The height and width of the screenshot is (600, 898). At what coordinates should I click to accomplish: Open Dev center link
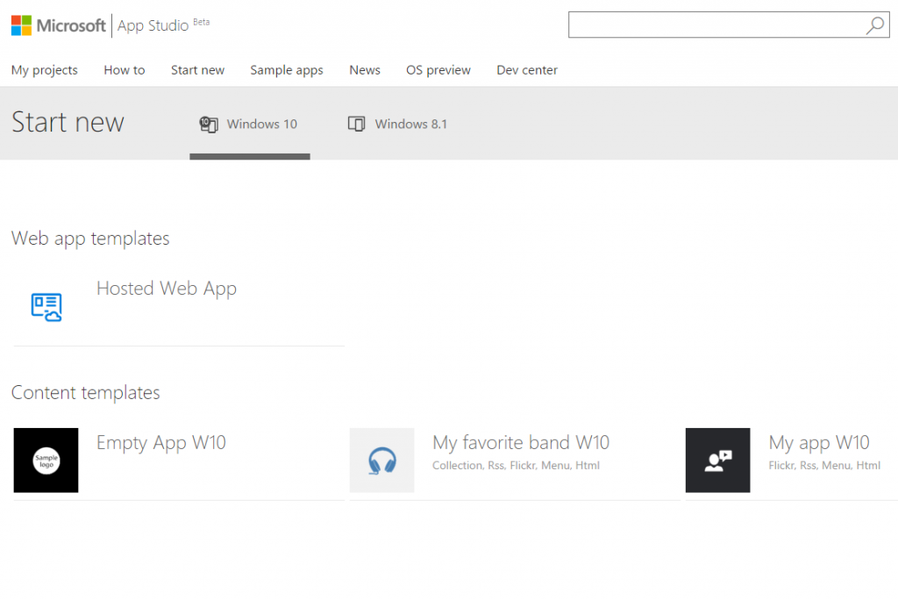[527, 70]
